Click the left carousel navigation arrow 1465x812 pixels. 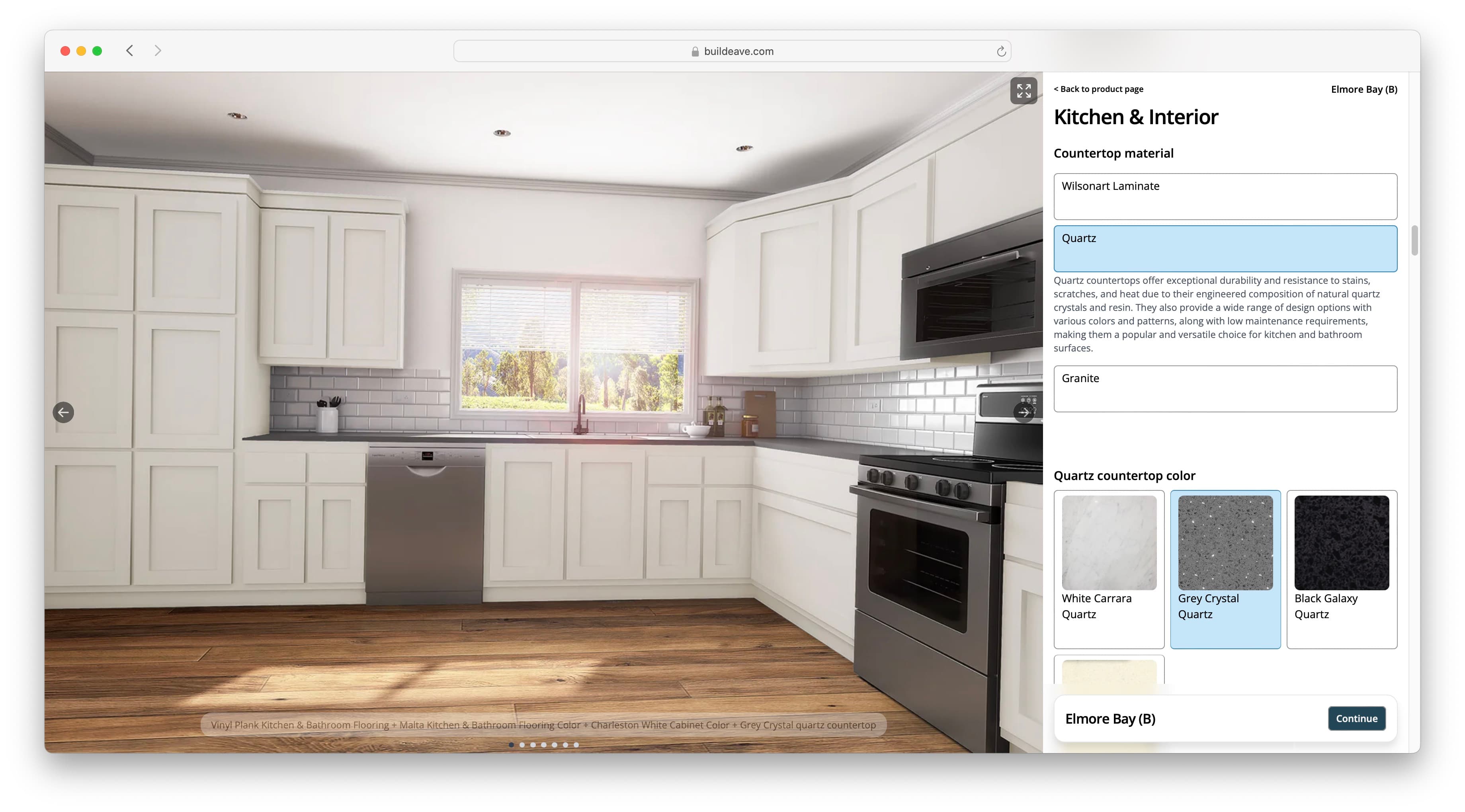[63, 411]
